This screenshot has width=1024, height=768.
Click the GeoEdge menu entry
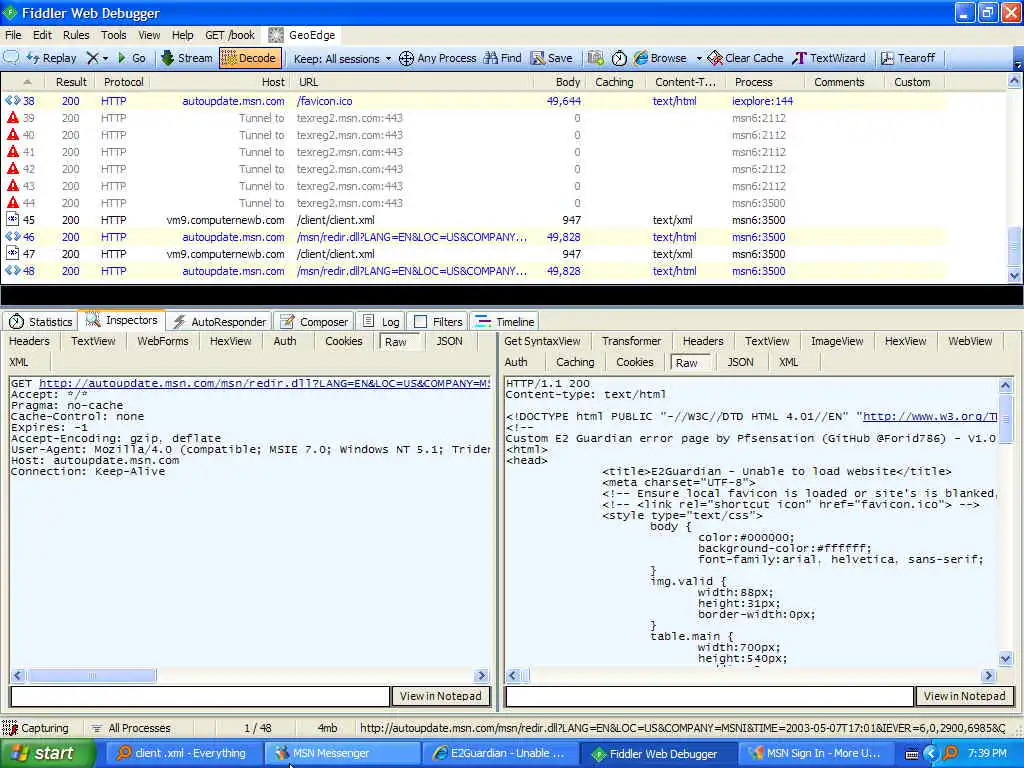(x=304, y=35)
